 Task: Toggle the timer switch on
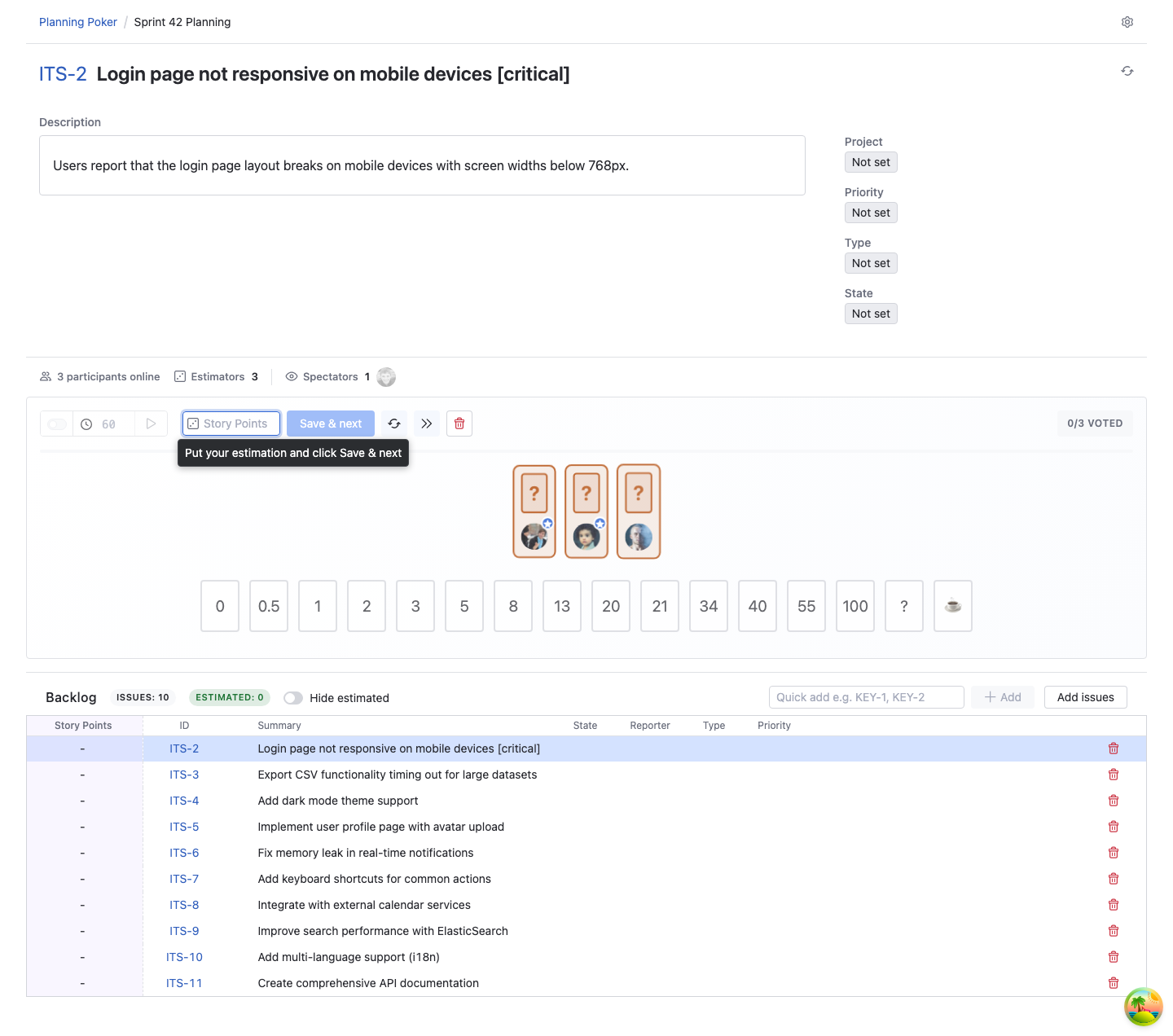coord(57,424)
